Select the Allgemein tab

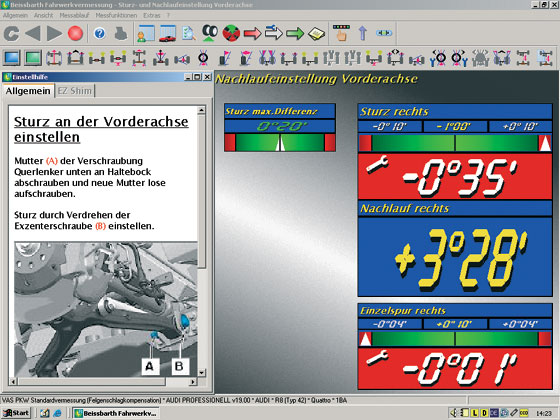28,91
